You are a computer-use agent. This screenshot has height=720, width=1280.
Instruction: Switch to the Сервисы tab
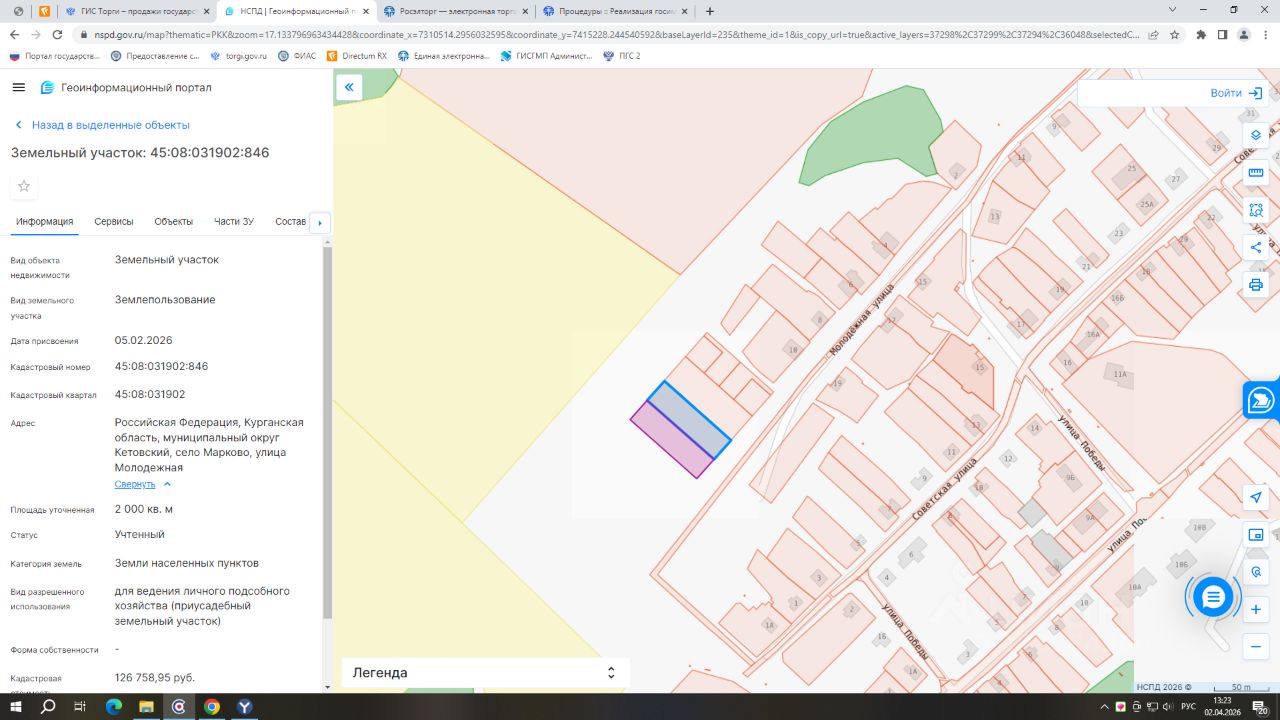click(x=114, y=221)
